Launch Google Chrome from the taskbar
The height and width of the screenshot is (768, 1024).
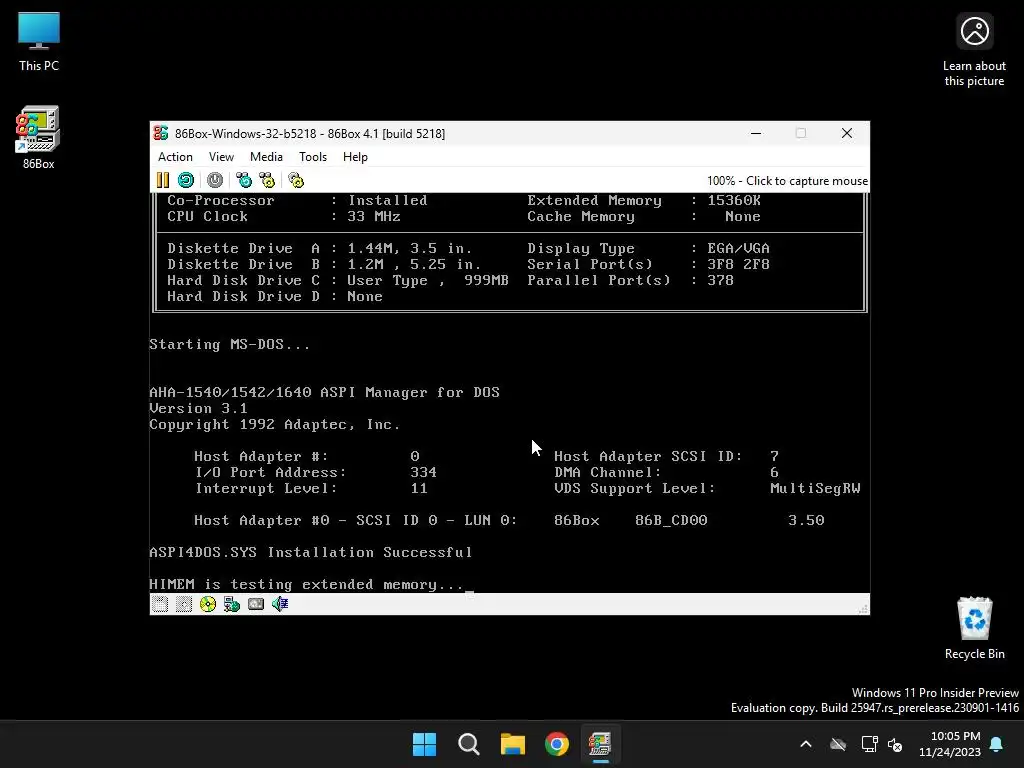[557, 744]
